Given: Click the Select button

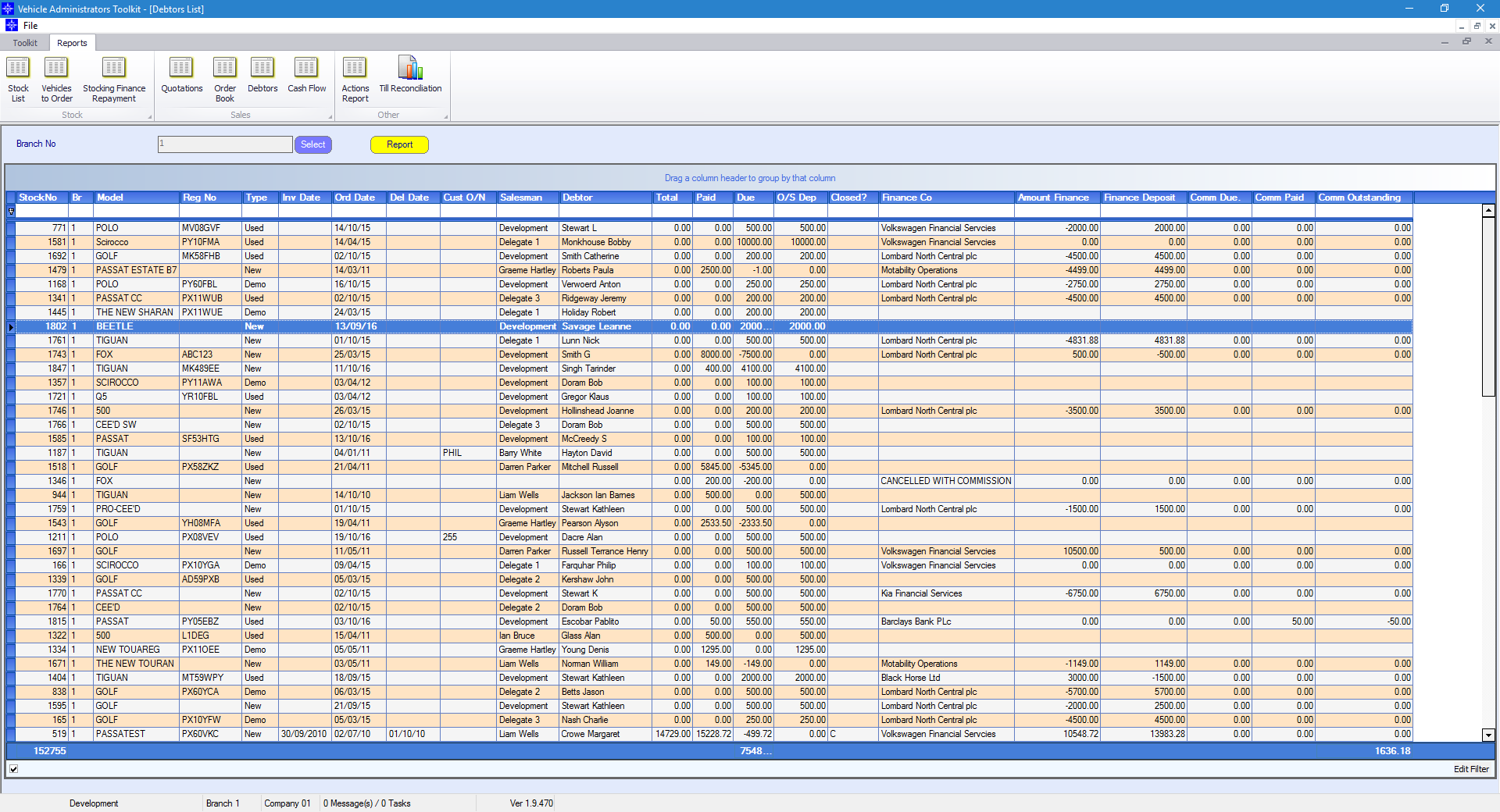Looking at the screenshot, I should pos(312,144).
